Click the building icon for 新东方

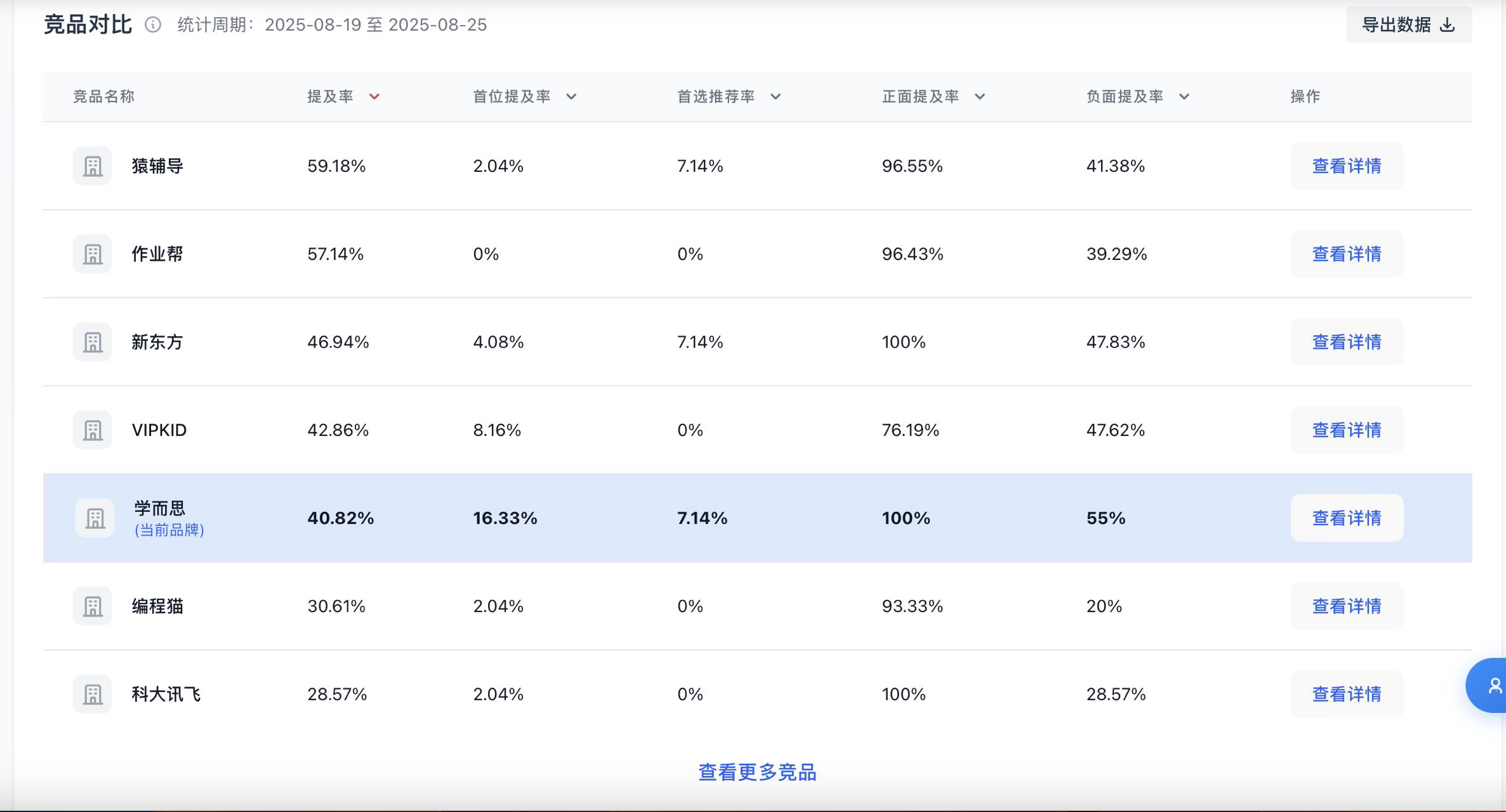[x=93, y=342]
